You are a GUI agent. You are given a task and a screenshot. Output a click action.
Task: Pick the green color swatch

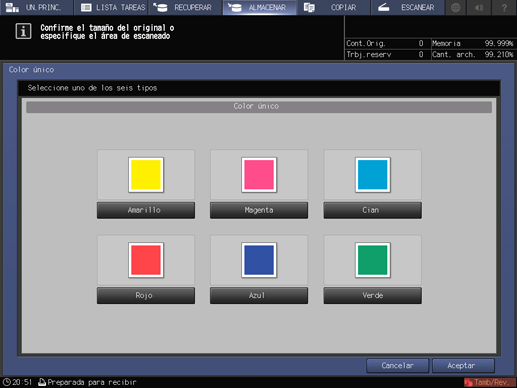(x=373, y=260)
